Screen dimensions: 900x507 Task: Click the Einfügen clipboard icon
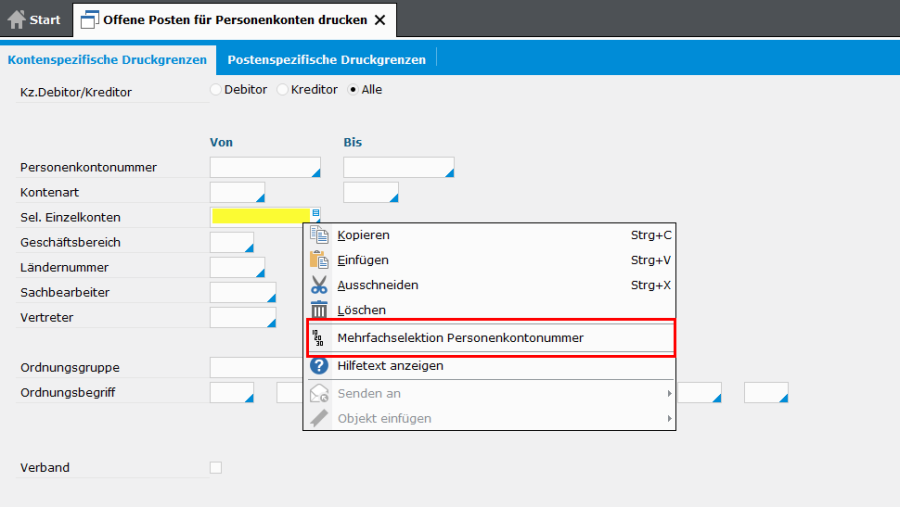point(319,260)
